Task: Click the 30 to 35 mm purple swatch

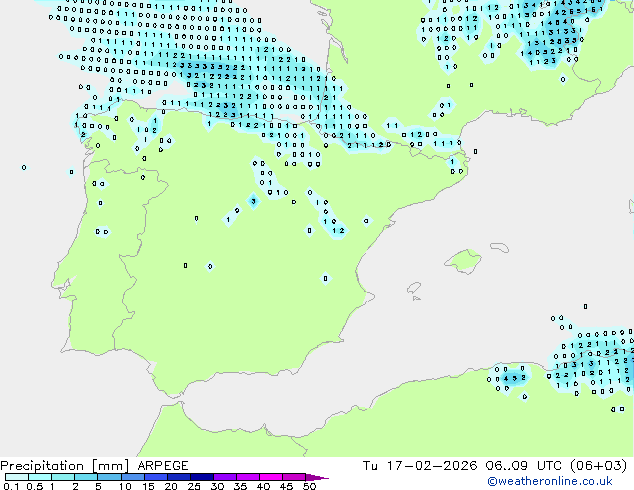Action: point(224,477)
